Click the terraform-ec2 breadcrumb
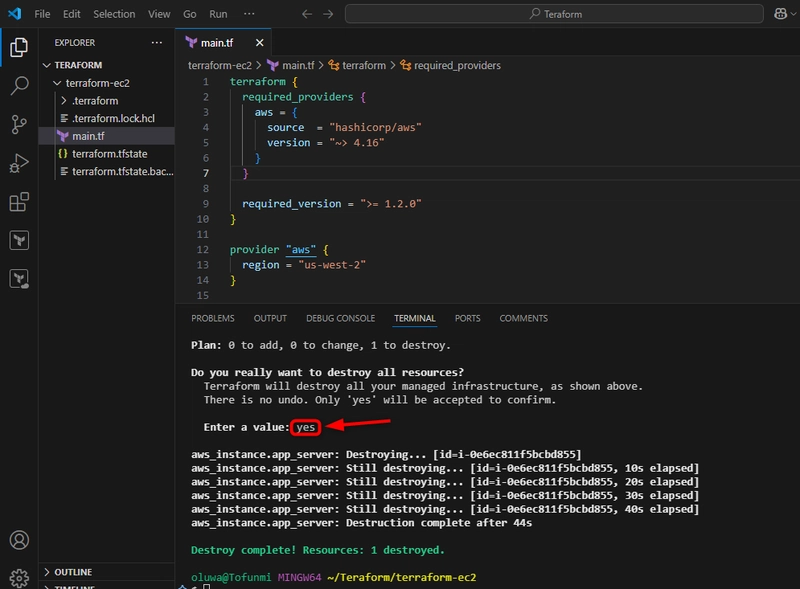The height and width of the screenshot is (589, 800). (220, 65)
